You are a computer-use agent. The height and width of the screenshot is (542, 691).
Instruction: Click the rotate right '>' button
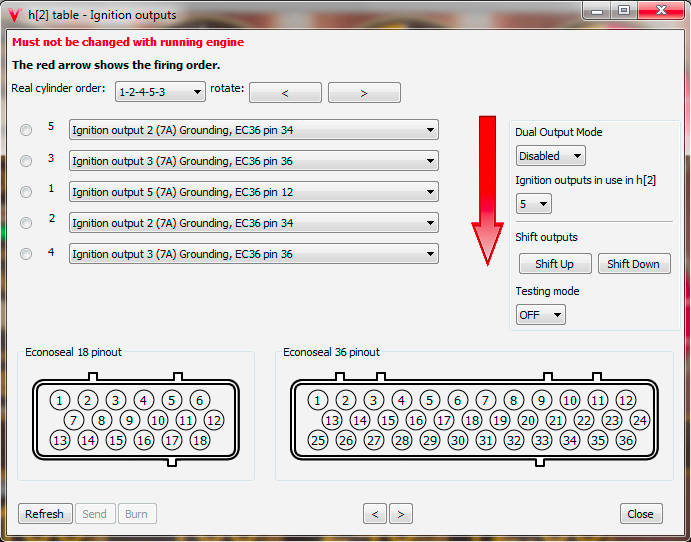pyautogui.click(x=364, y=93)
